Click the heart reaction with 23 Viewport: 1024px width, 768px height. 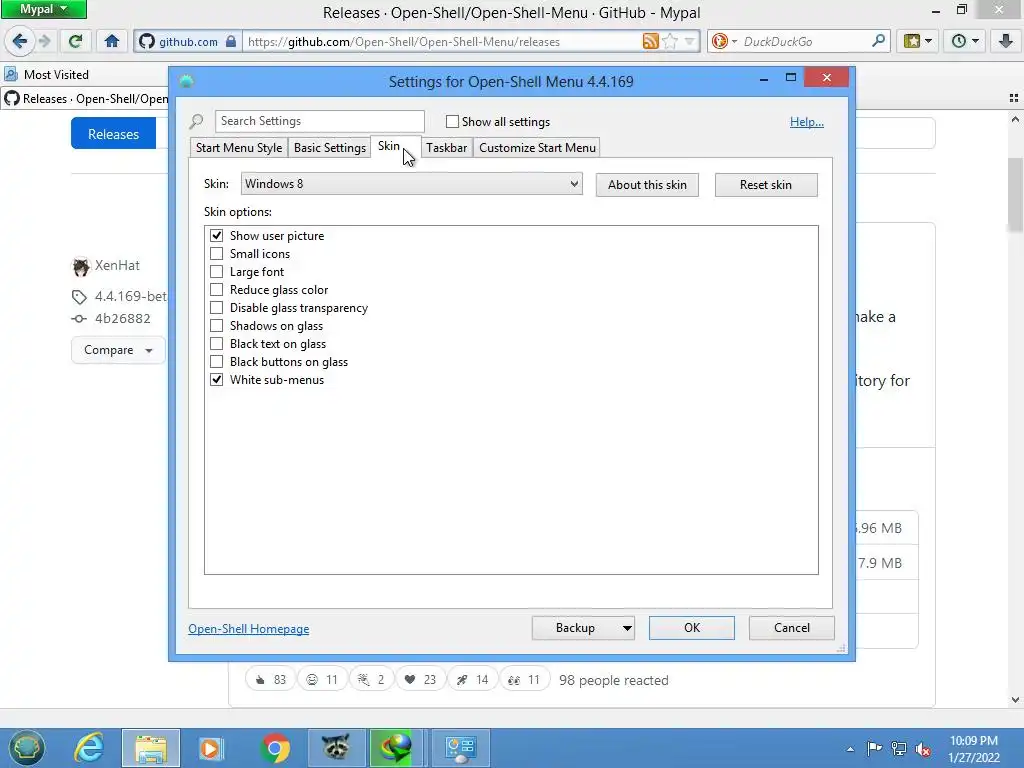[420, 680]
